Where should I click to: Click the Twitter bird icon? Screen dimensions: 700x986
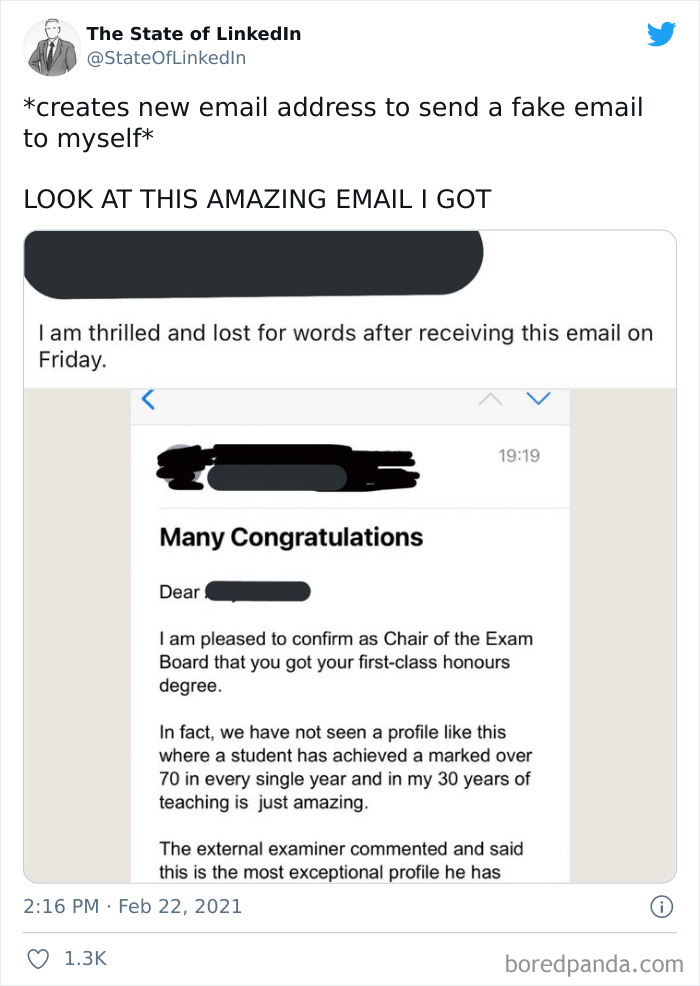[662, 34]
